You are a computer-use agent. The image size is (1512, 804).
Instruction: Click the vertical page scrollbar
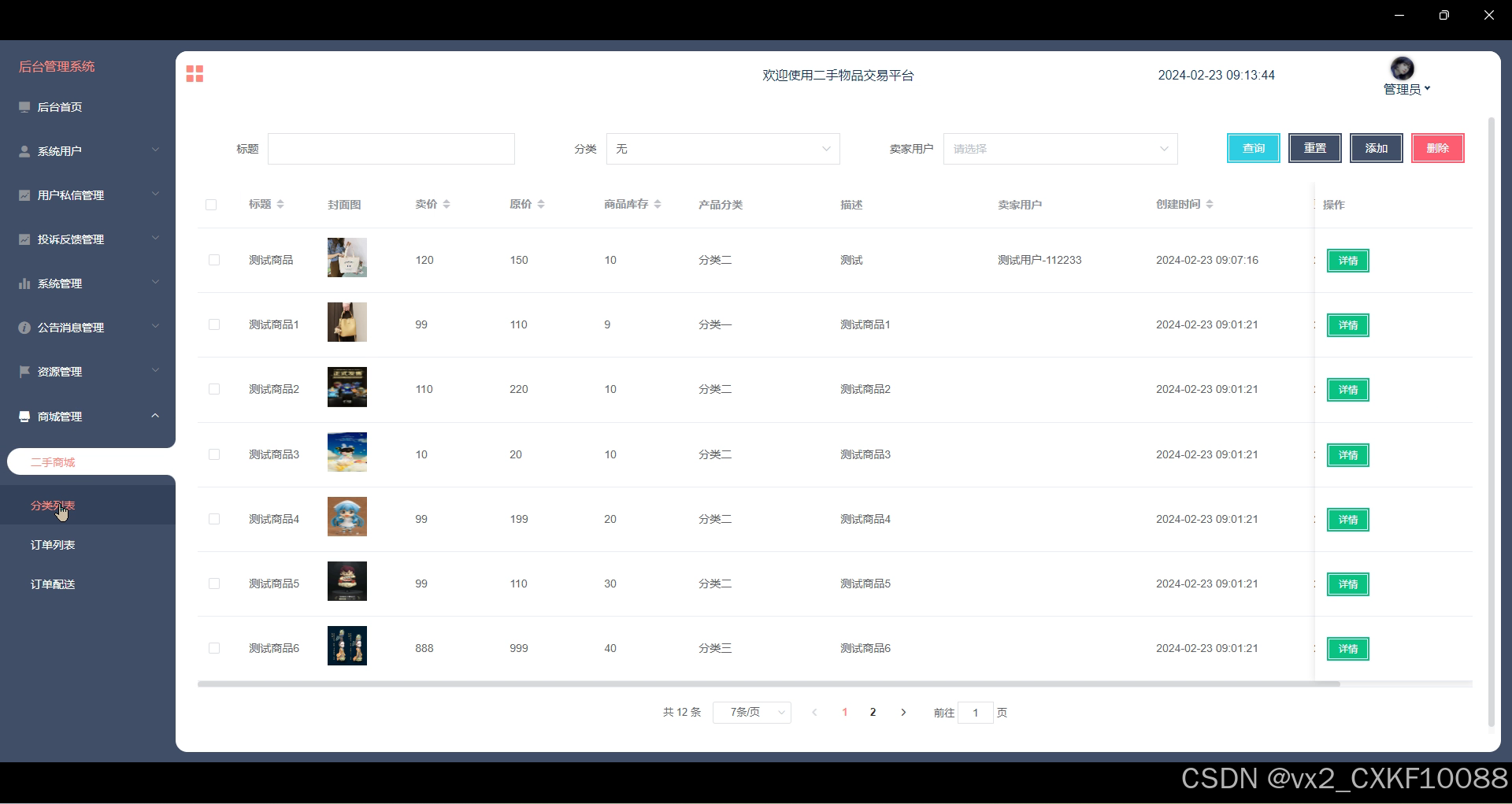coord(1491,422)
